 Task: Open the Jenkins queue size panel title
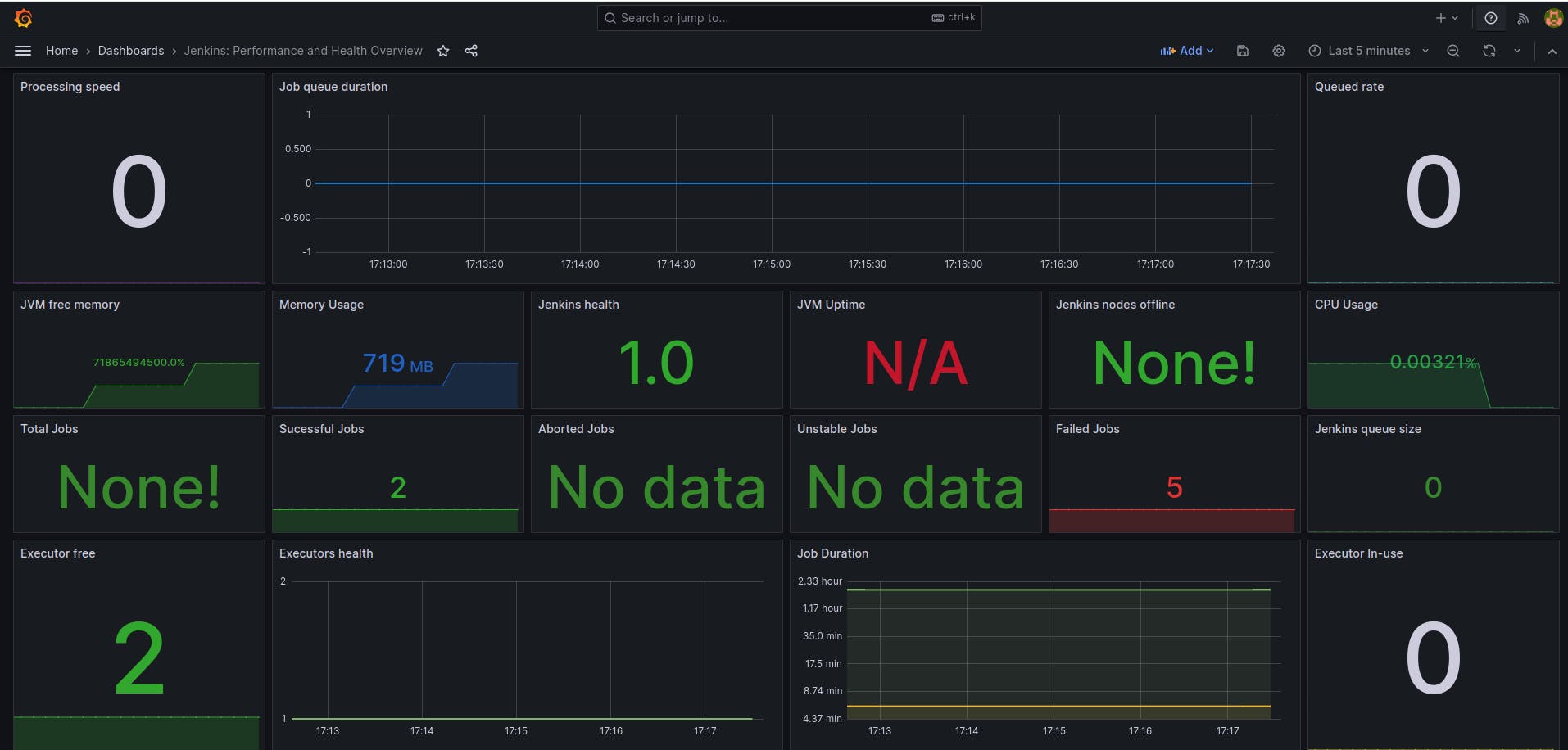tap(1367, 429)
